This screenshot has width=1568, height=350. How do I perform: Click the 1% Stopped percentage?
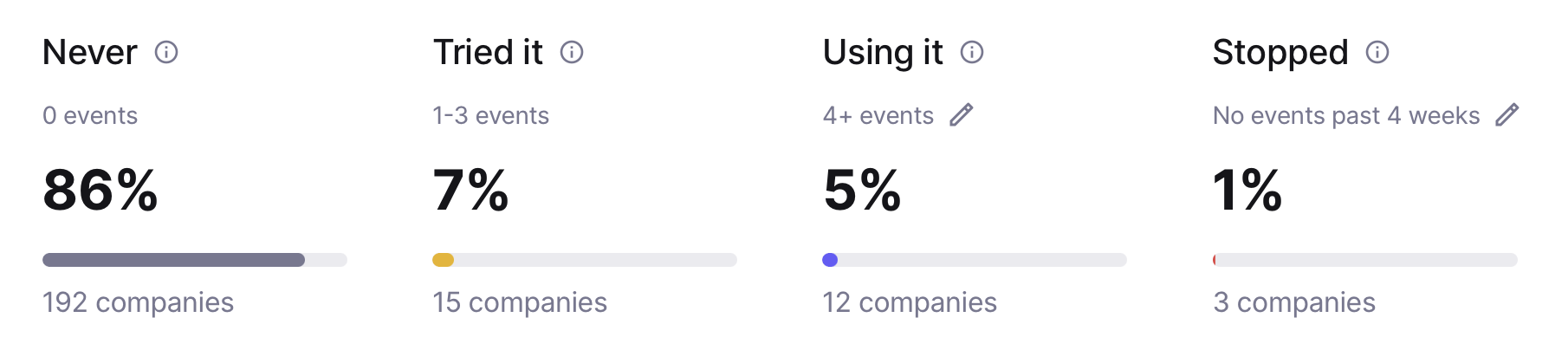point(1247,190)
